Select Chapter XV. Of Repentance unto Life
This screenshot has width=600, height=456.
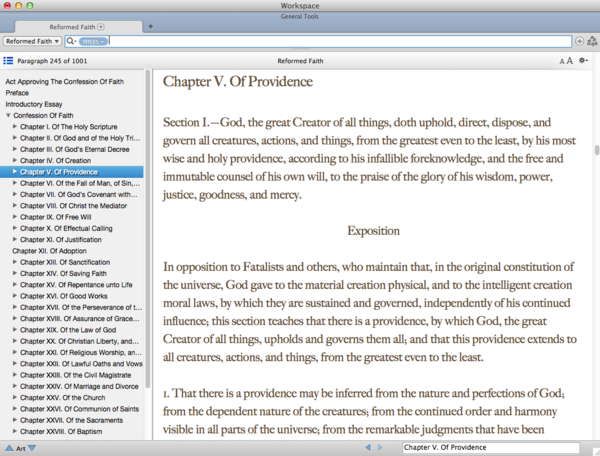click(x=76, y=285)
